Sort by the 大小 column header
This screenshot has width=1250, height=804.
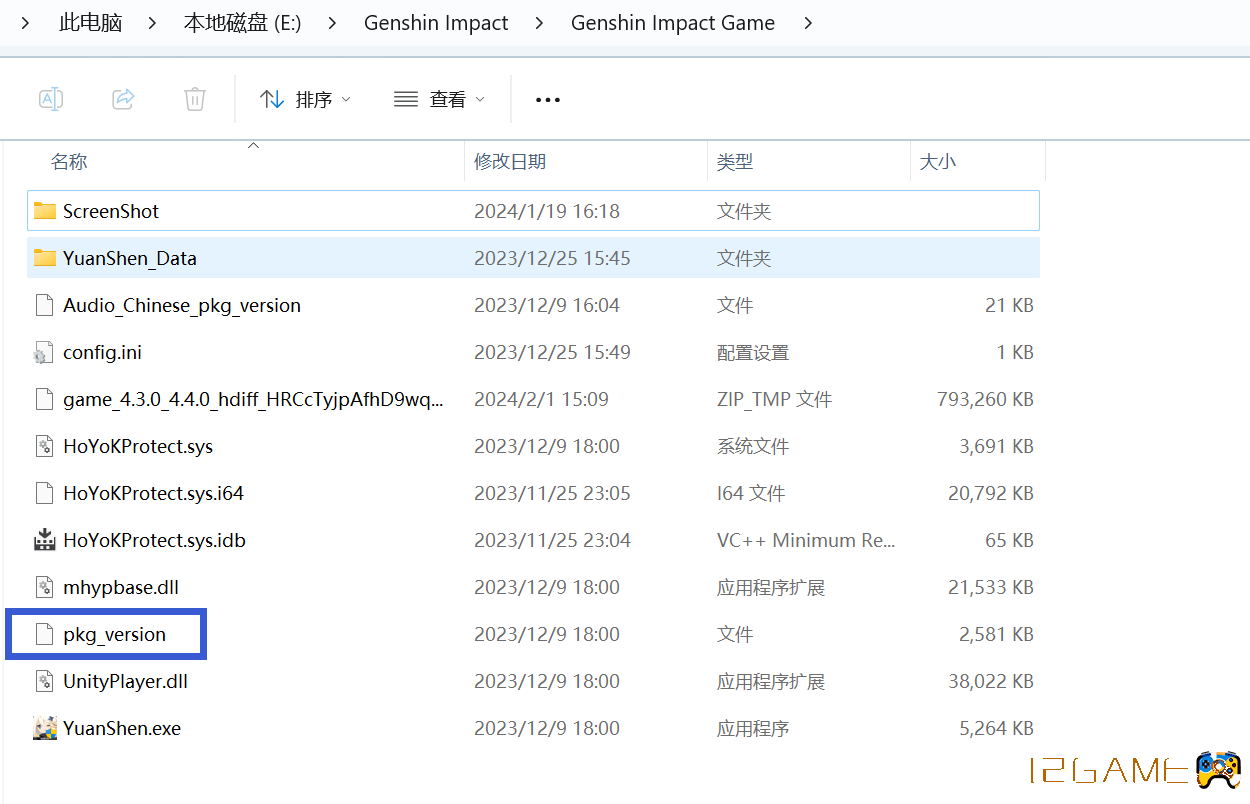pos(937,161)
